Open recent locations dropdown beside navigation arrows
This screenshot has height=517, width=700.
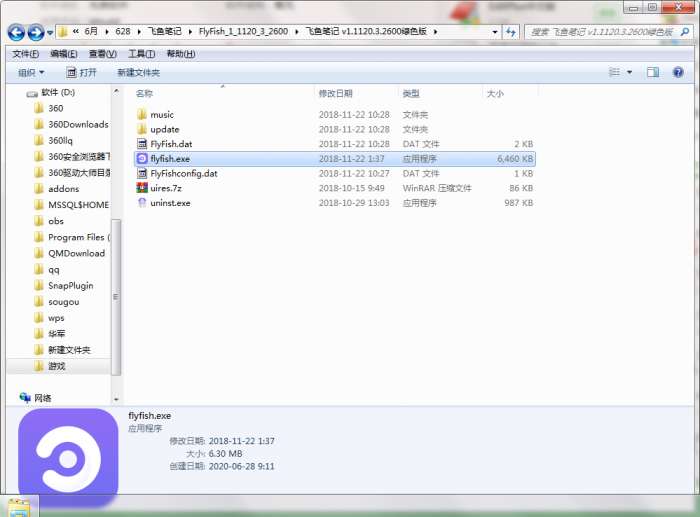coord(50,33)
